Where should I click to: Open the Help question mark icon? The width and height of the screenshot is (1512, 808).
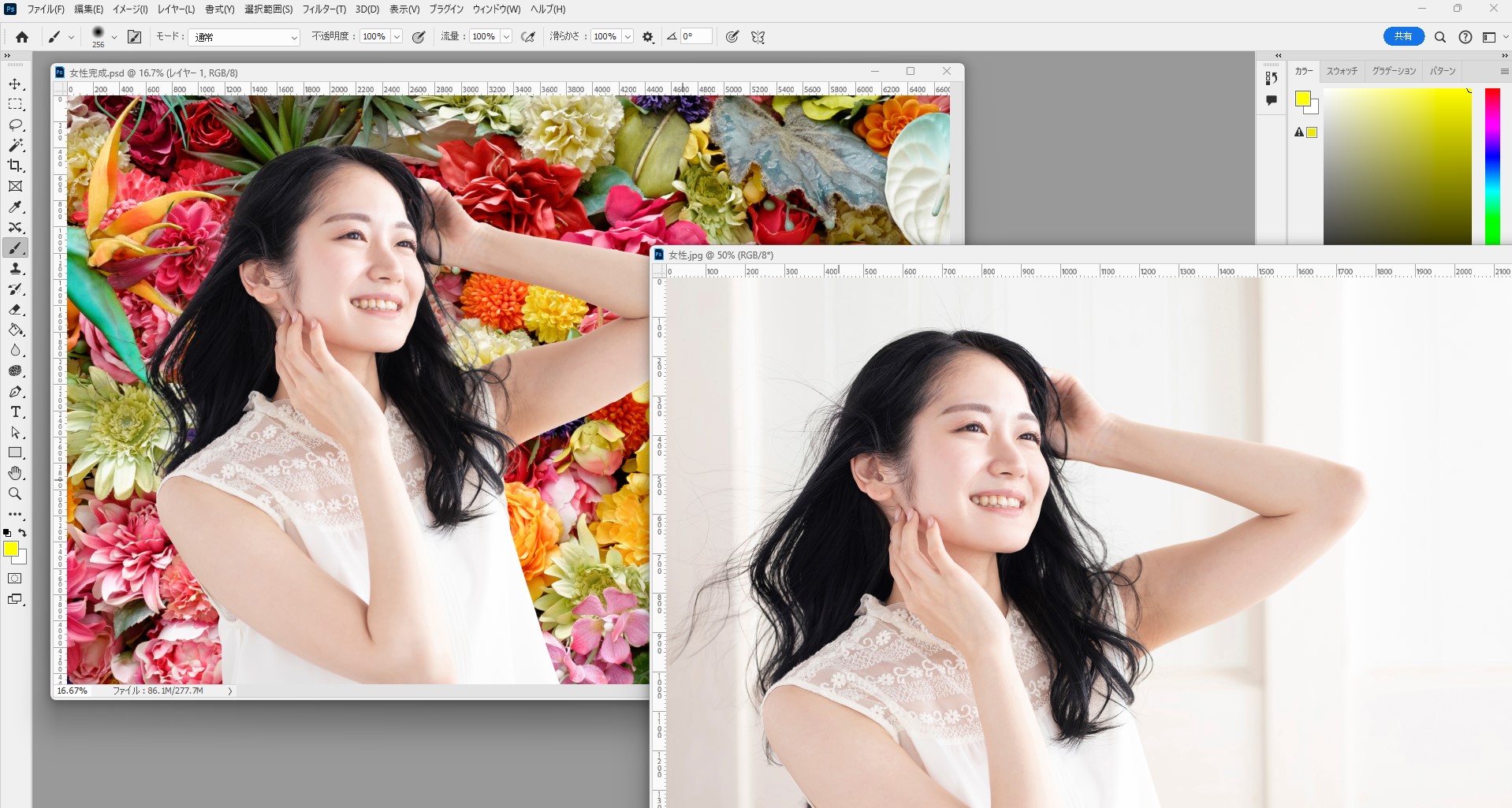click(x=1465, y=37)
